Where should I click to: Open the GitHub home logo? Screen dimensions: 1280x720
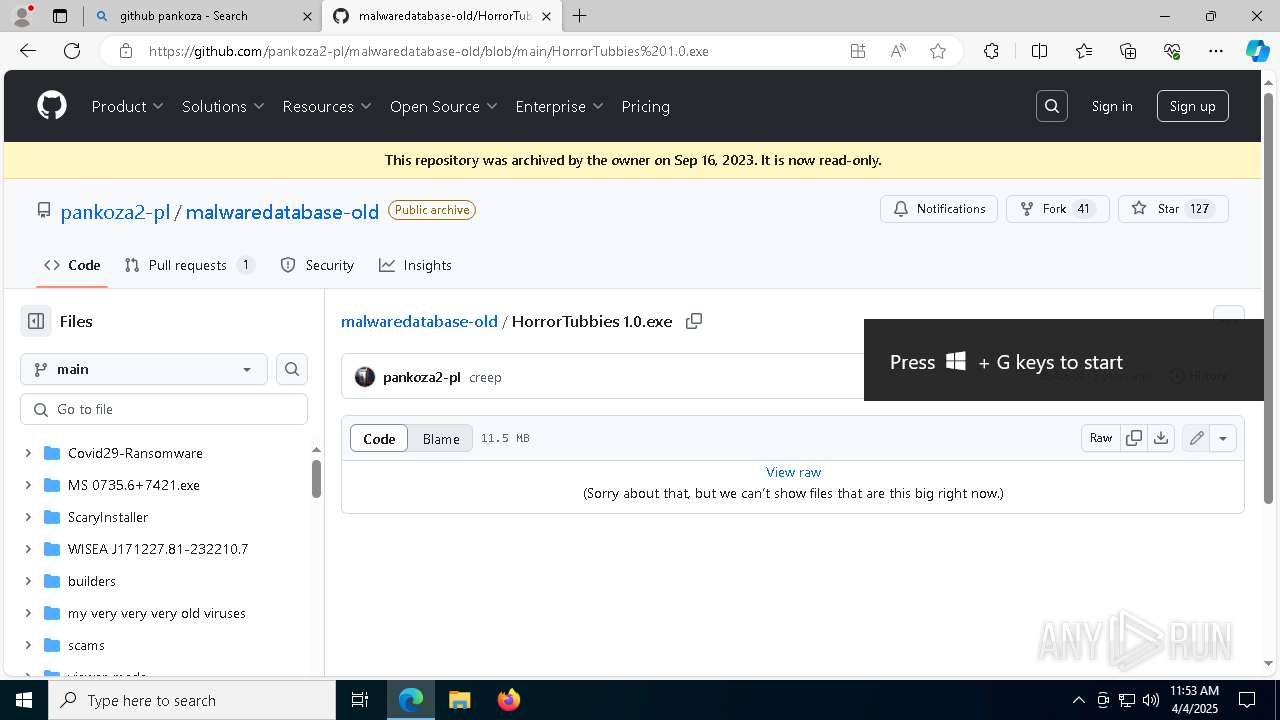(52, 106)
